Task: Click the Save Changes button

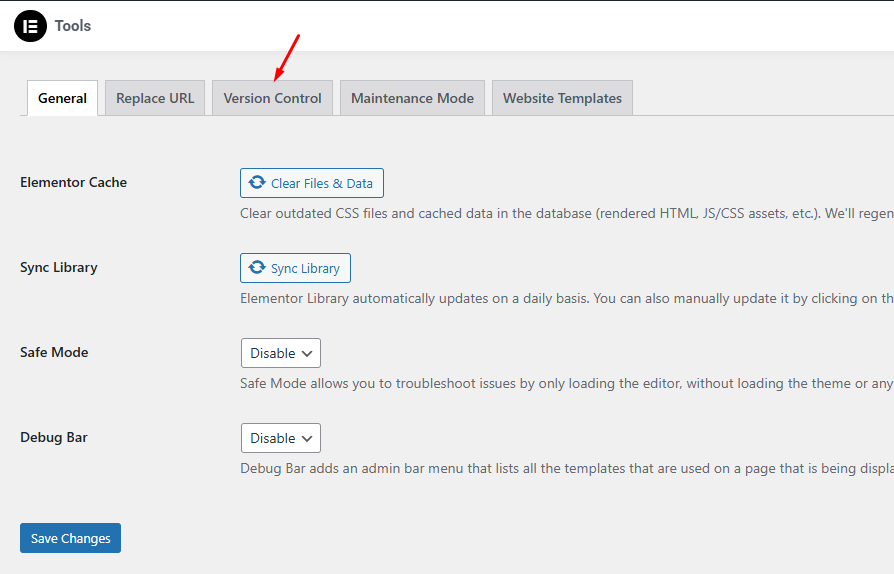Action: tap(70, 538)
